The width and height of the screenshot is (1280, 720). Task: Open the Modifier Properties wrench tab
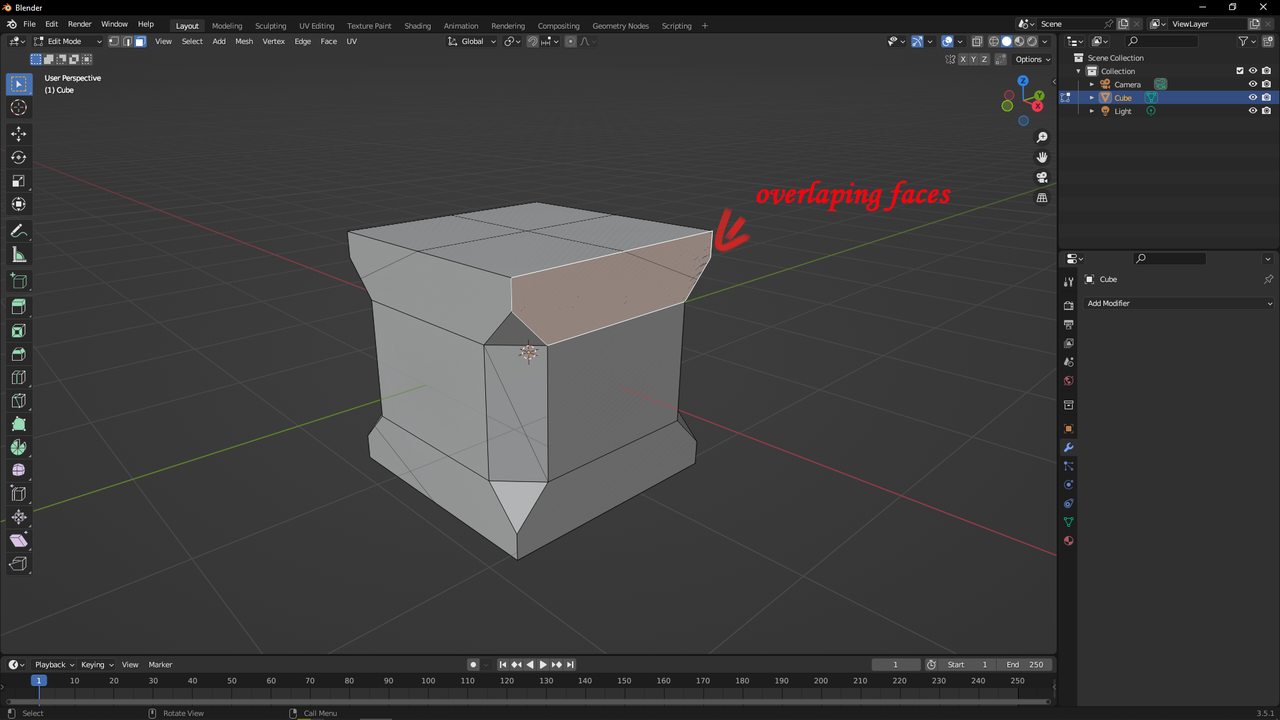tap(1068, 447)
